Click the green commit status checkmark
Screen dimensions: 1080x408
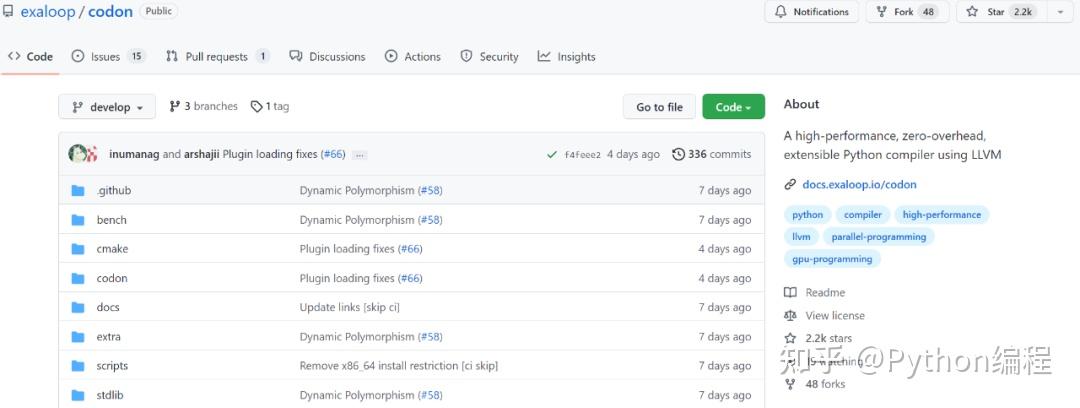(552, 155)
